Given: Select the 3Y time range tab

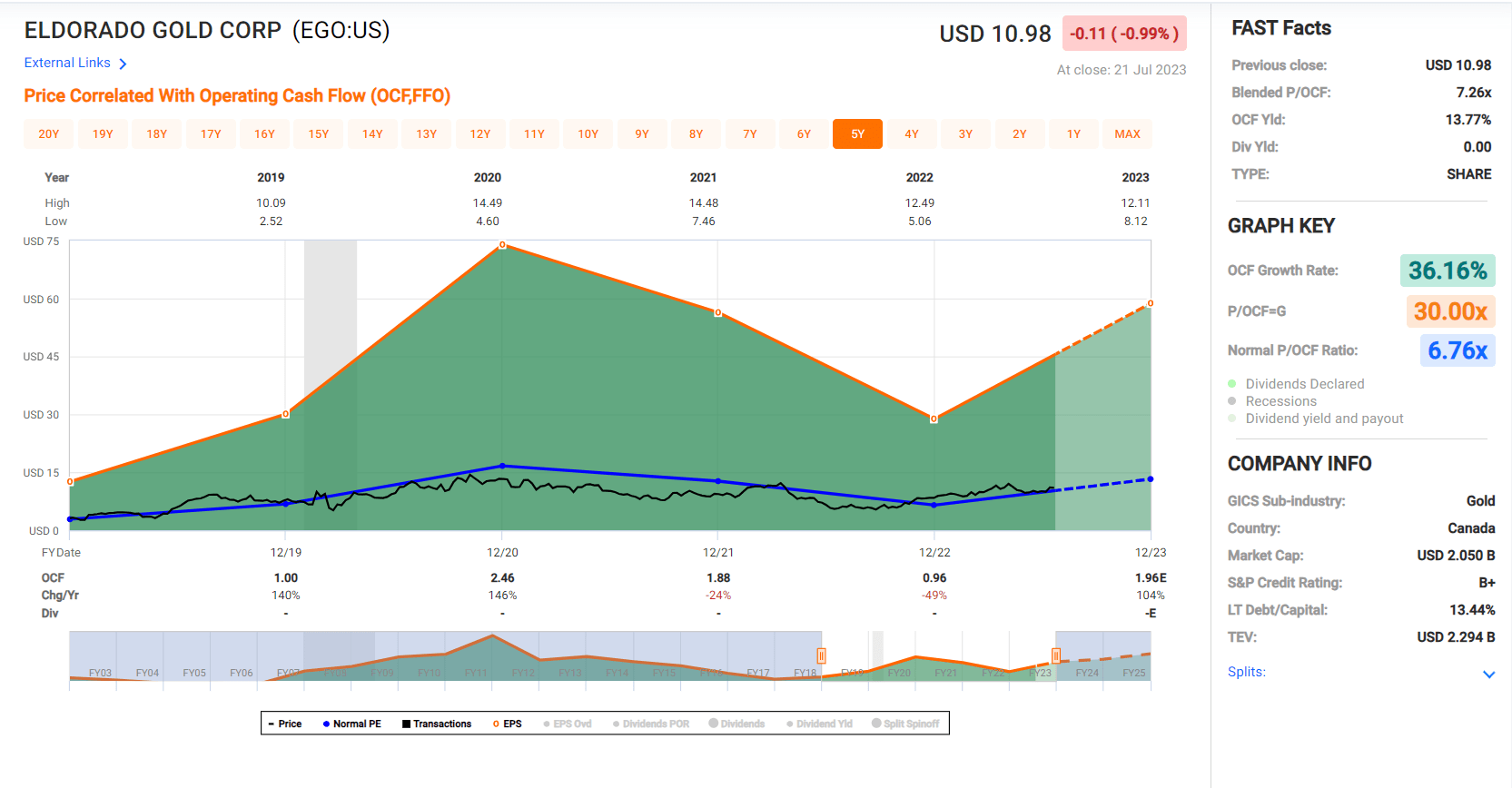Looking at the screenshot, I should point(965,133).
